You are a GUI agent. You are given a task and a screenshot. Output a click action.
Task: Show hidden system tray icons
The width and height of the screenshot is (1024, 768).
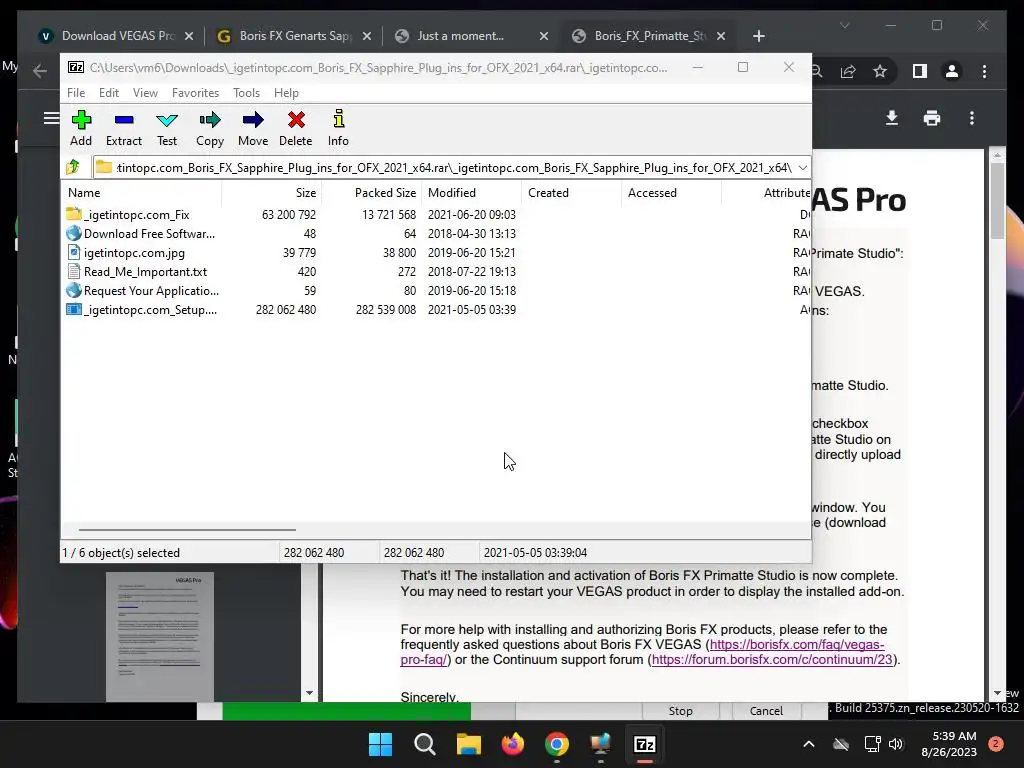point(808,744)
